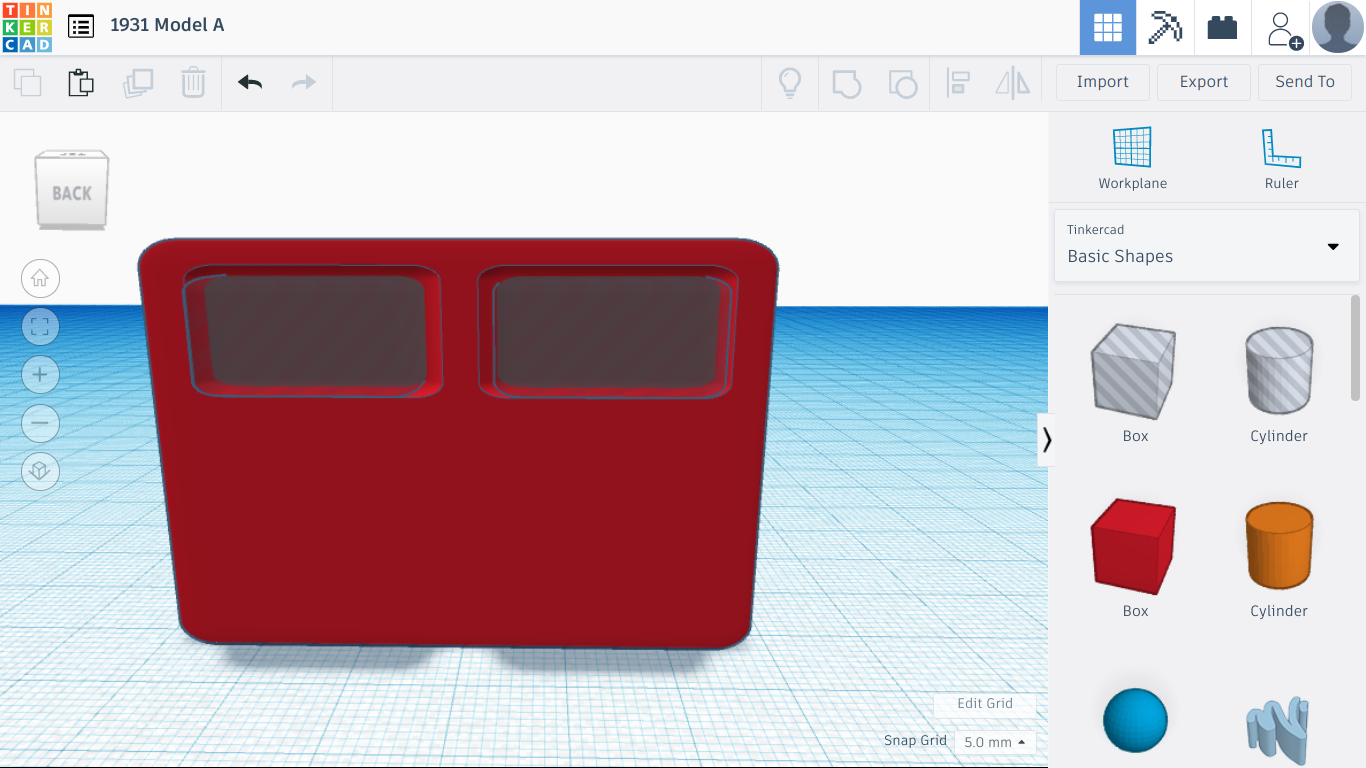Toggle show all lightbulb icon

pyautogui.click(x=790, y=82)
